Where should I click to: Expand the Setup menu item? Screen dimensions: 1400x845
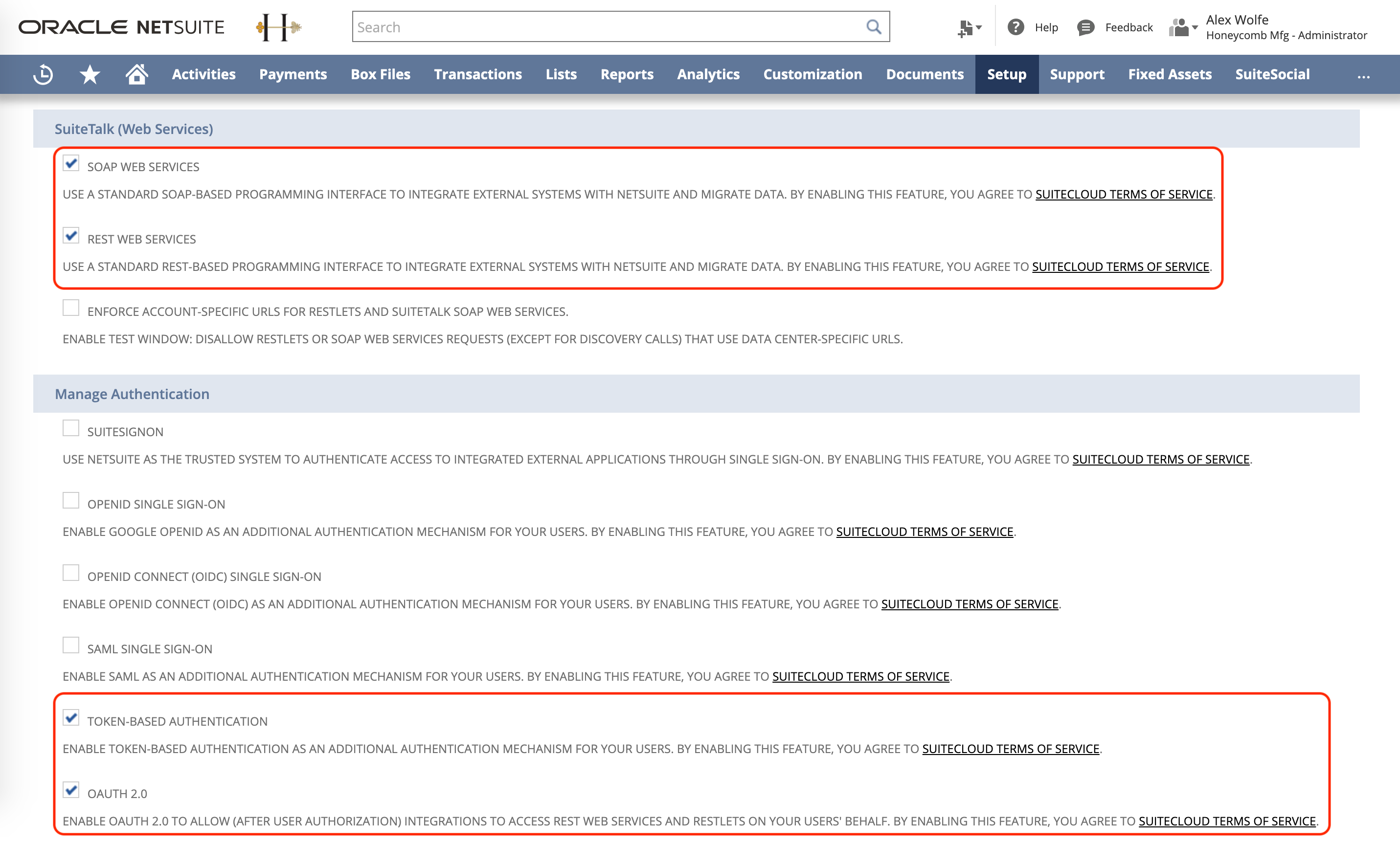[1005, 74]
